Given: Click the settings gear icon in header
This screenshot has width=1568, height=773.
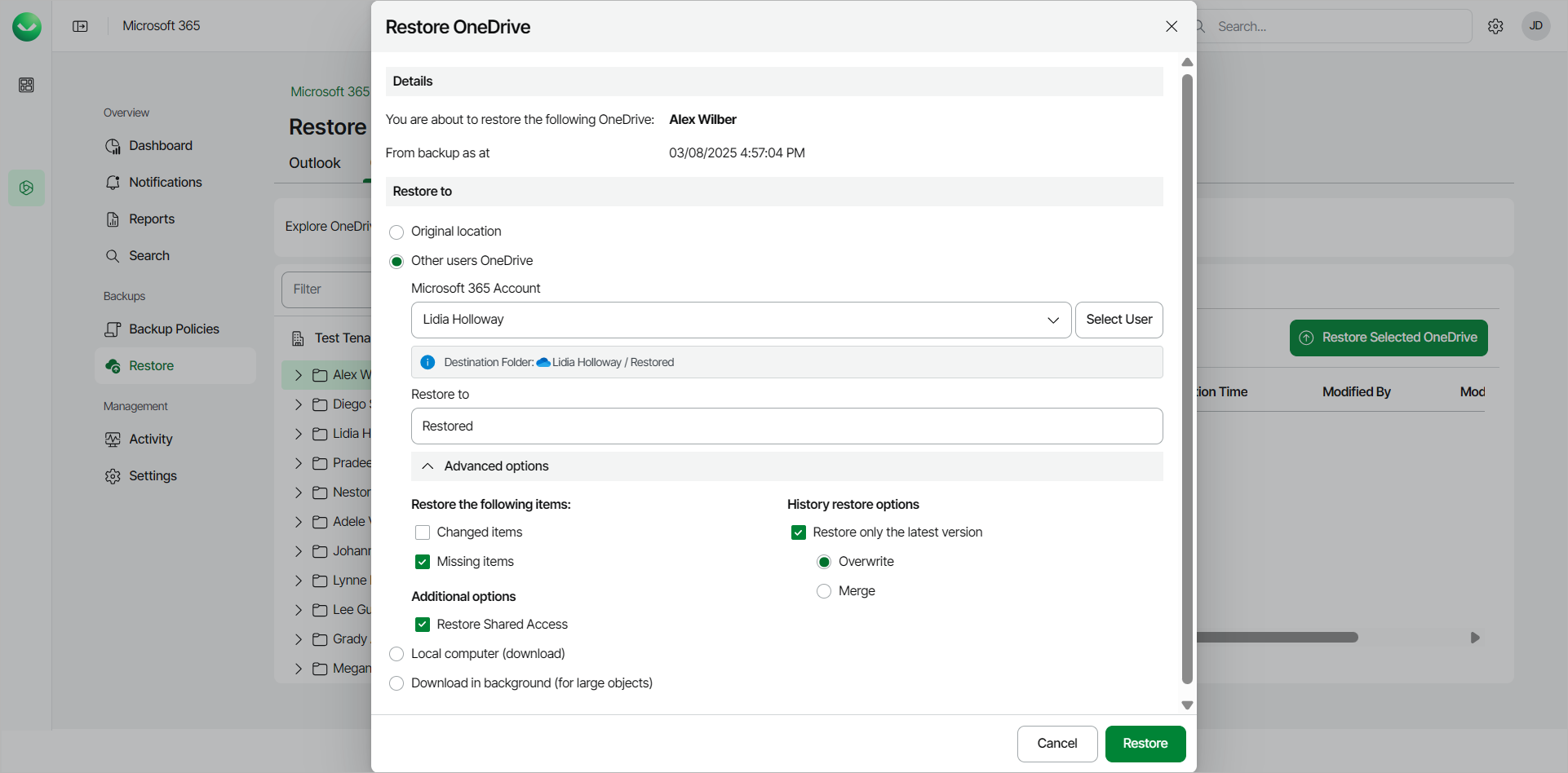Looking at the screenshot, I should (1495, 26).
